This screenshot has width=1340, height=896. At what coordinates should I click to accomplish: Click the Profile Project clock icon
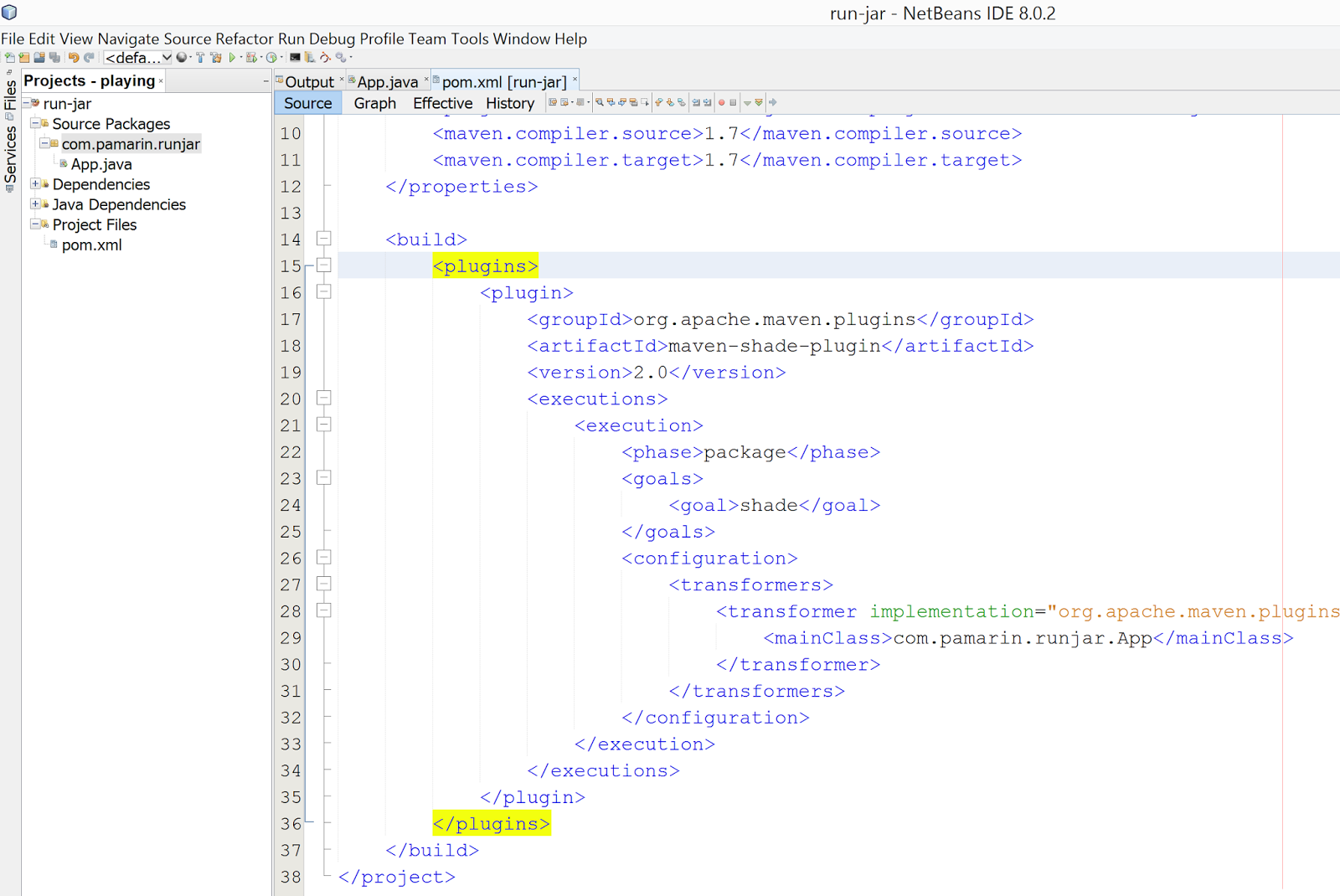271,58
